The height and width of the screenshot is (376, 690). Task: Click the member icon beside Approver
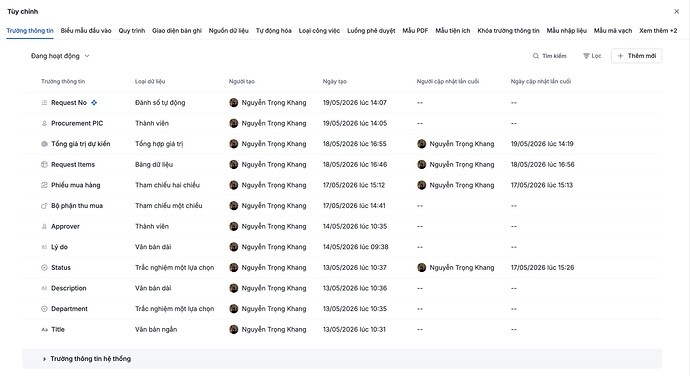click(x=44, y=226)
